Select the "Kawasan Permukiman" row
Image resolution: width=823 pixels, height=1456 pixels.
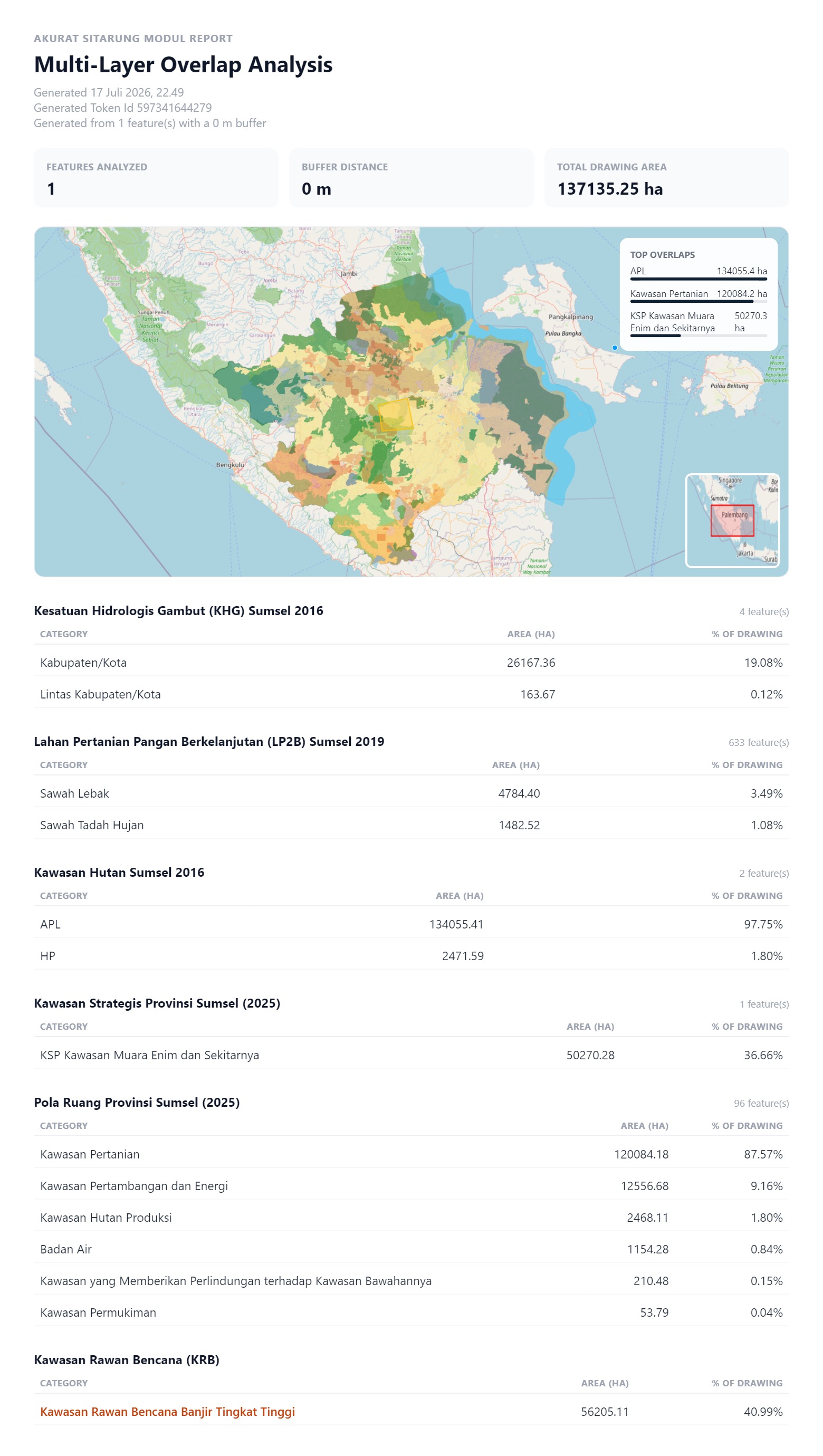pos(411,1313)
